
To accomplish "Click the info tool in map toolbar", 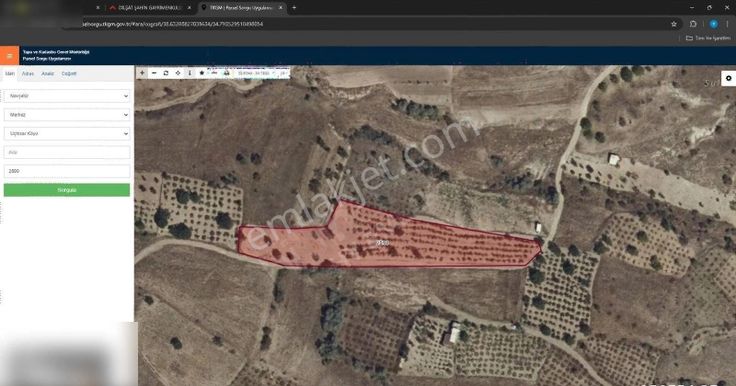I will click(x=190, y=73).
